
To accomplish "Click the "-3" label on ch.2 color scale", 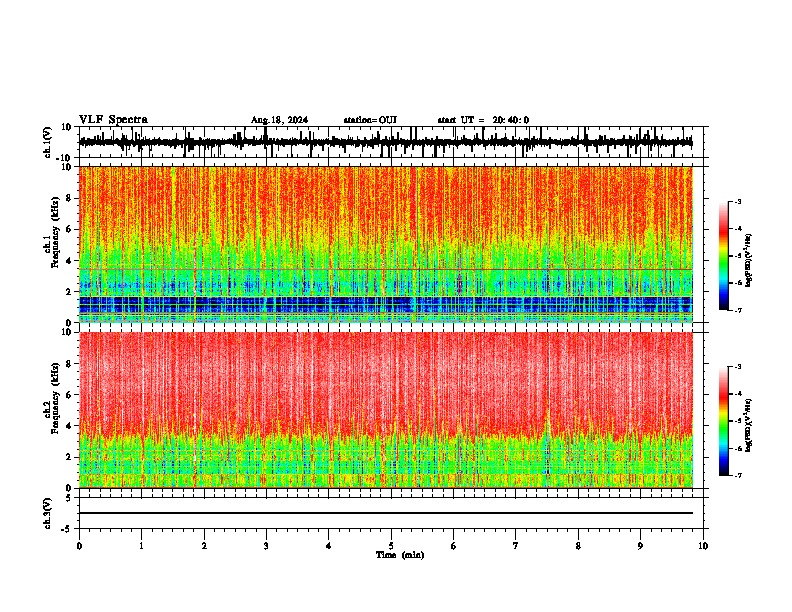I will 737,367.
